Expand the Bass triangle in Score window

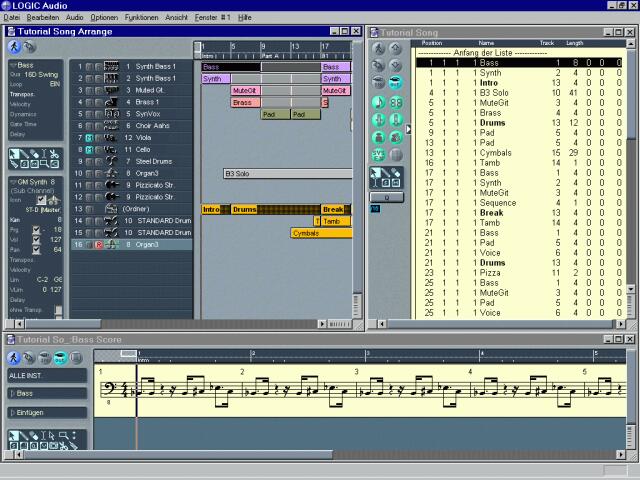pos(12,393)
